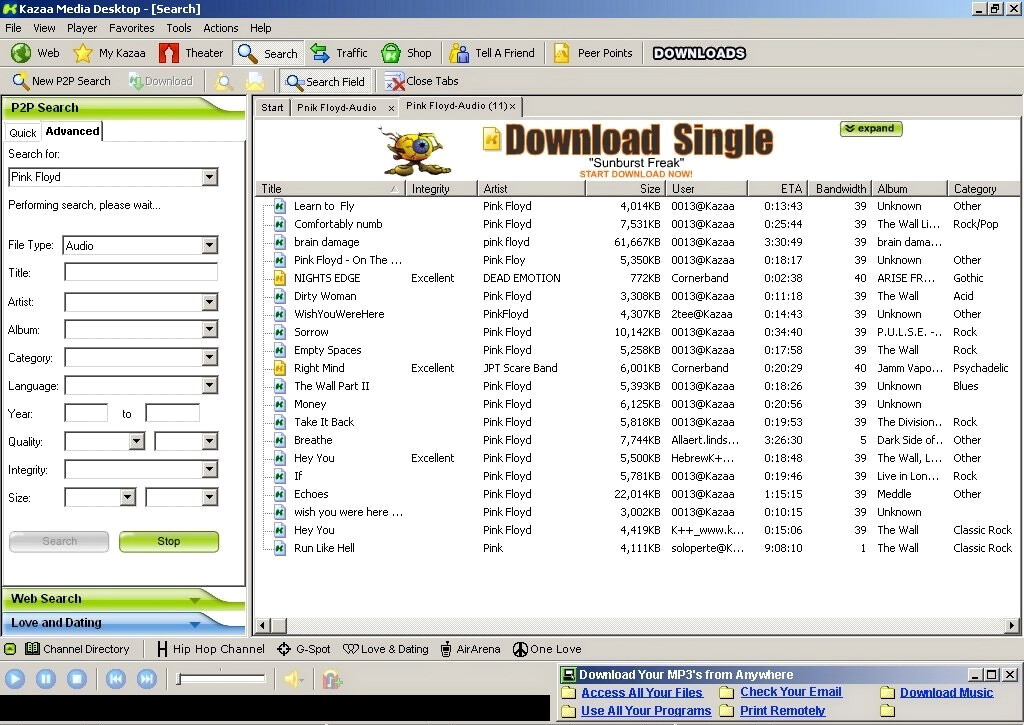1024x725 pixels.
Task: Open the File Type dropdown
Action: click(211, 245)
